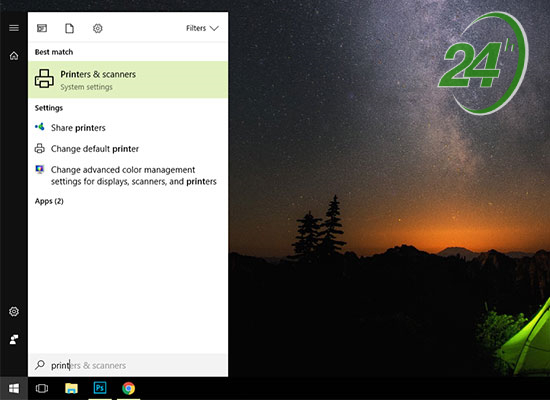Open Change advanced color management settings

128,175
